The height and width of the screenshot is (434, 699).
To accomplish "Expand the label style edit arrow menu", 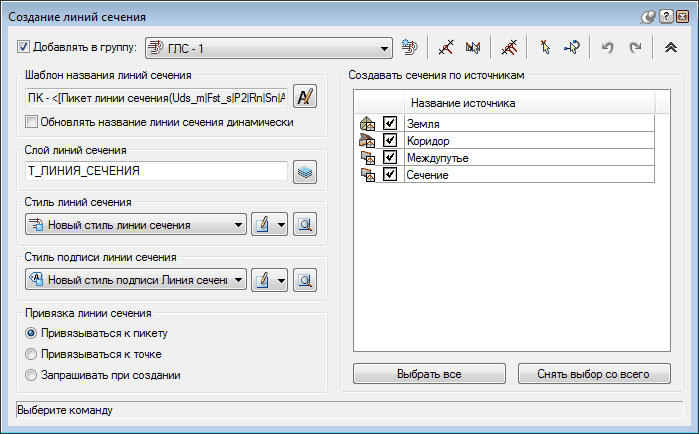I will (x=282, y=280).
